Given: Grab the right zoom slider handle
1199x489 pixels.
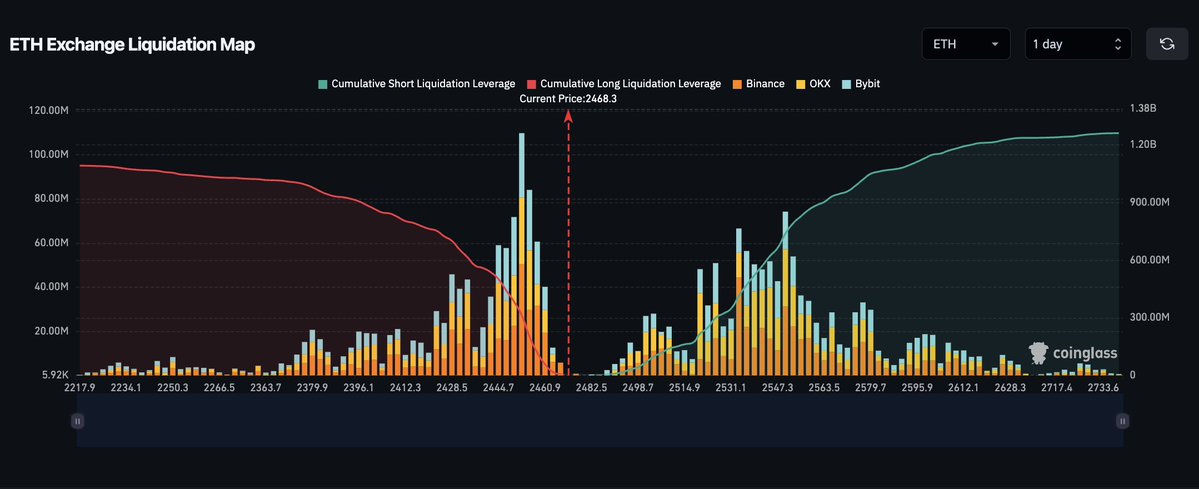Looking at the screenshot, I should point(1122,420).
